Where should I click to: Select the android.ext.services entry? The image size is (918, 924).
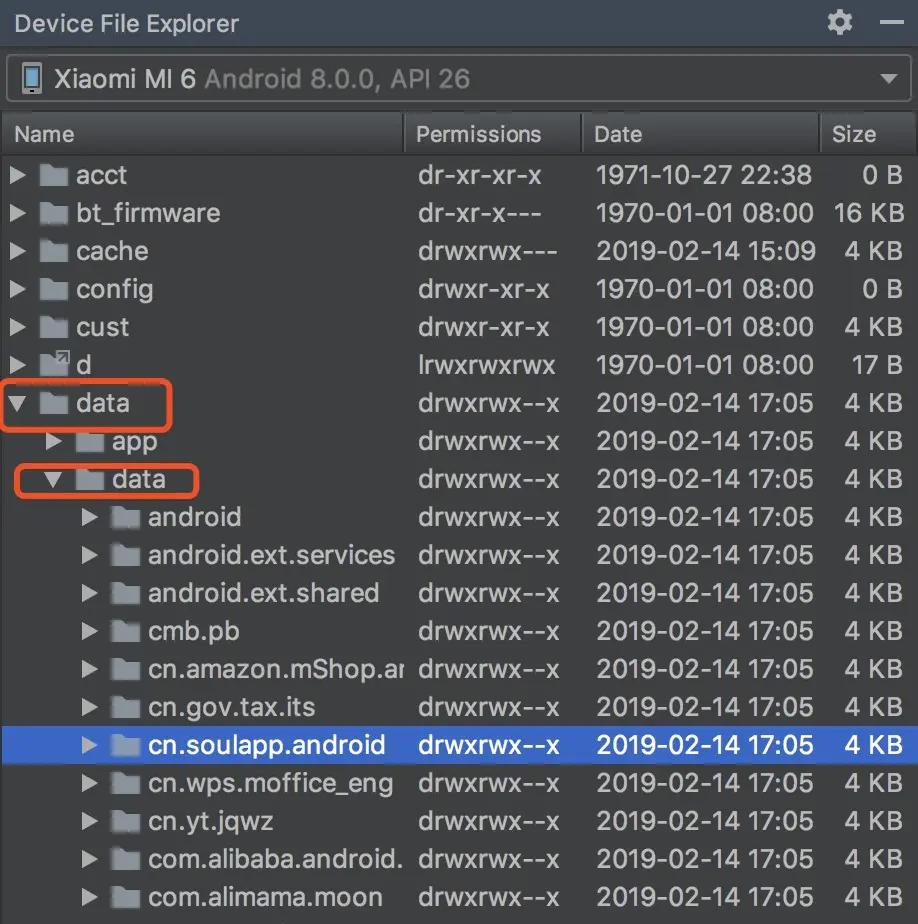tap(271, 555)
